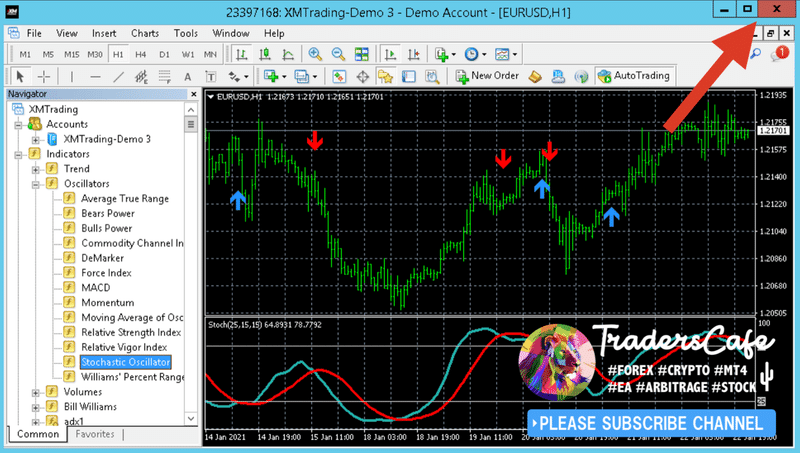Show chart as candlesticks
800x453 pixels.
[x=265, y=54]
